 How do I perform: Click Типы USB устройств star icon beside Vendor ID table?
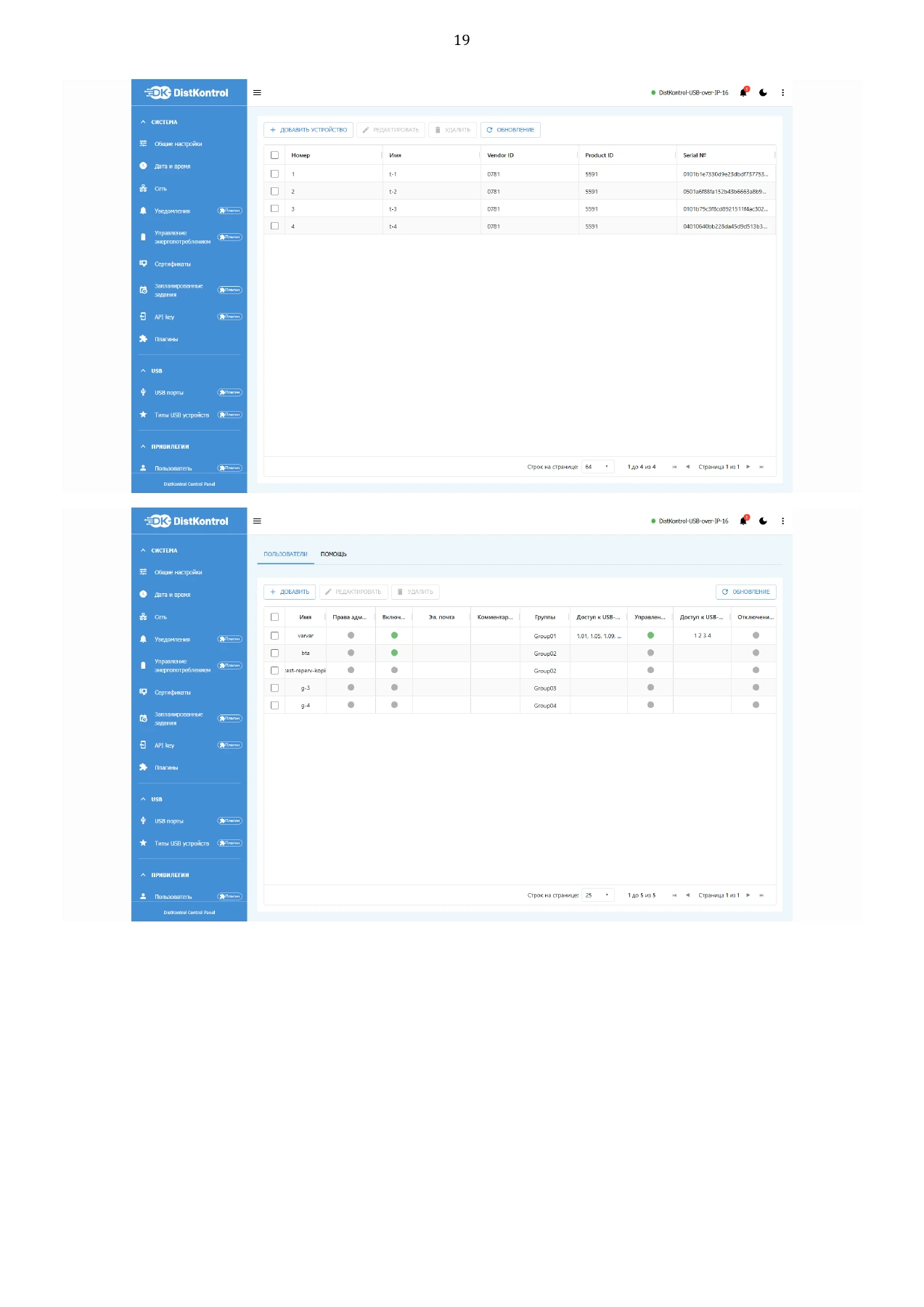tap(143, 415)
